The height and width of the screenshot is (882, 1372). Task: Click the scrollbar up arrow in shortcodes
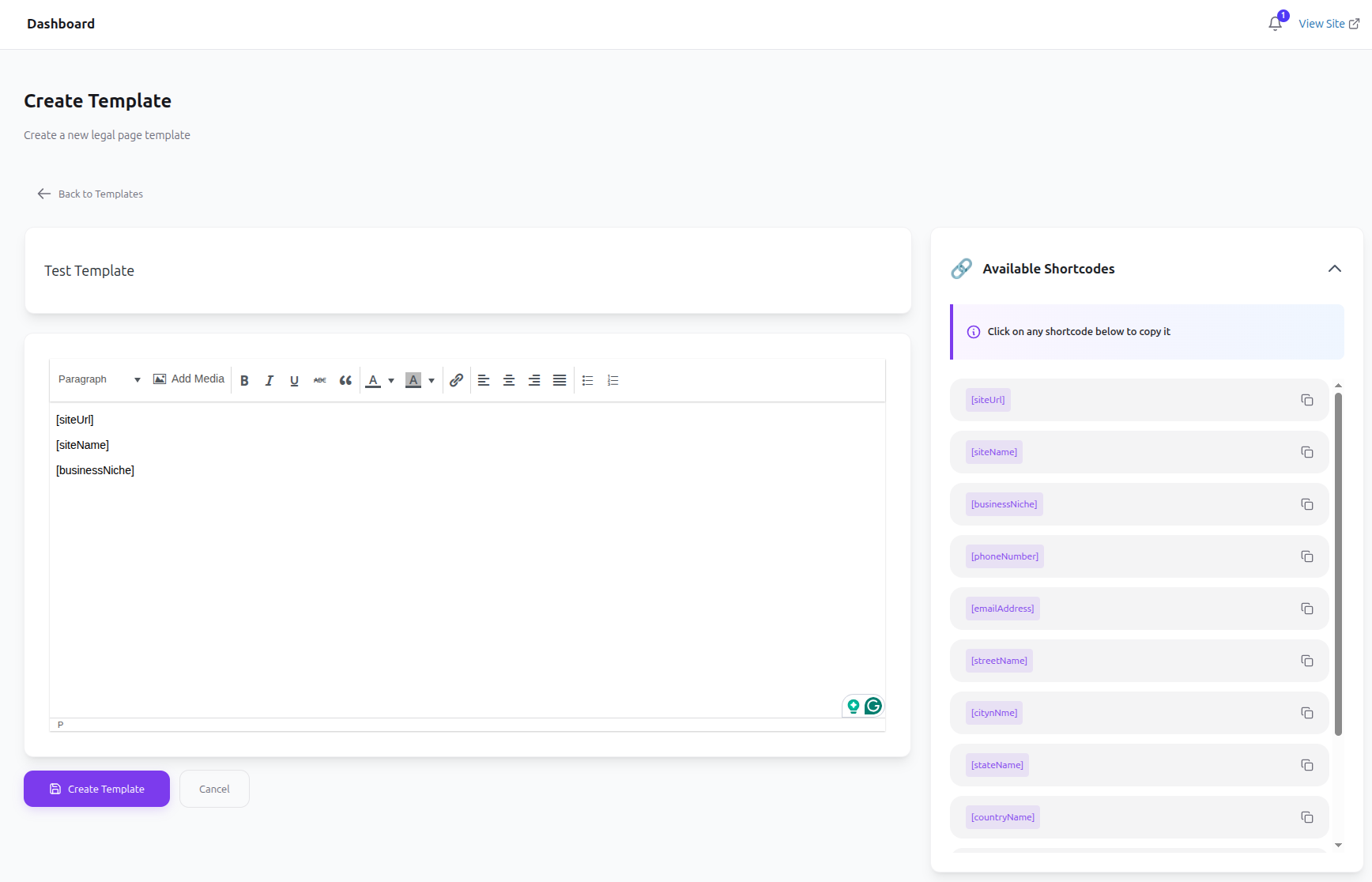click(x=1338, y=386)
